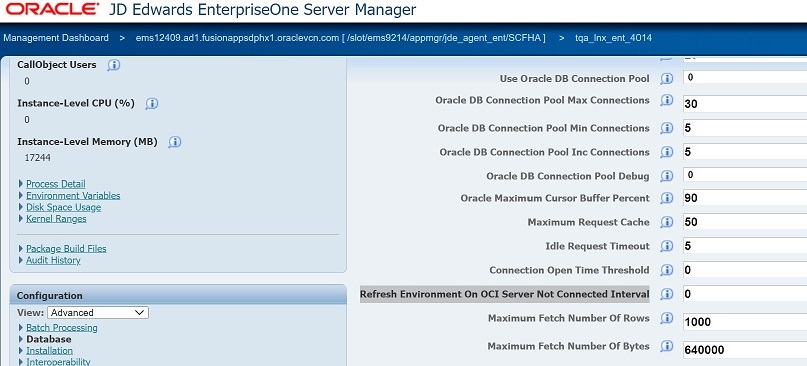This screenshot has height=366, width=807.
Task: Show help for Connection Pool Max Connections
Action: (x=666, y=100)
